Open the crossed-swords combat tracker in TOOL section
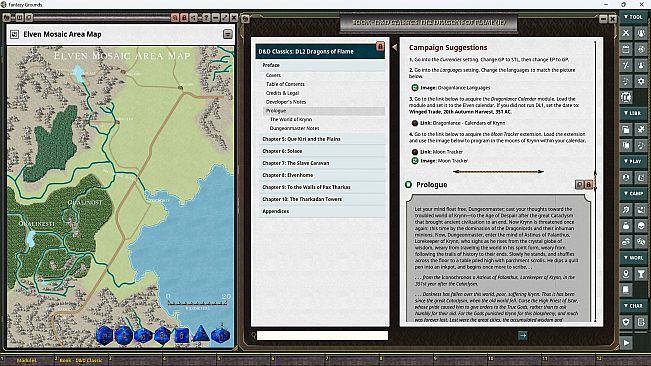651x366 pixels. pyautogui.click(x=626, y=33)
